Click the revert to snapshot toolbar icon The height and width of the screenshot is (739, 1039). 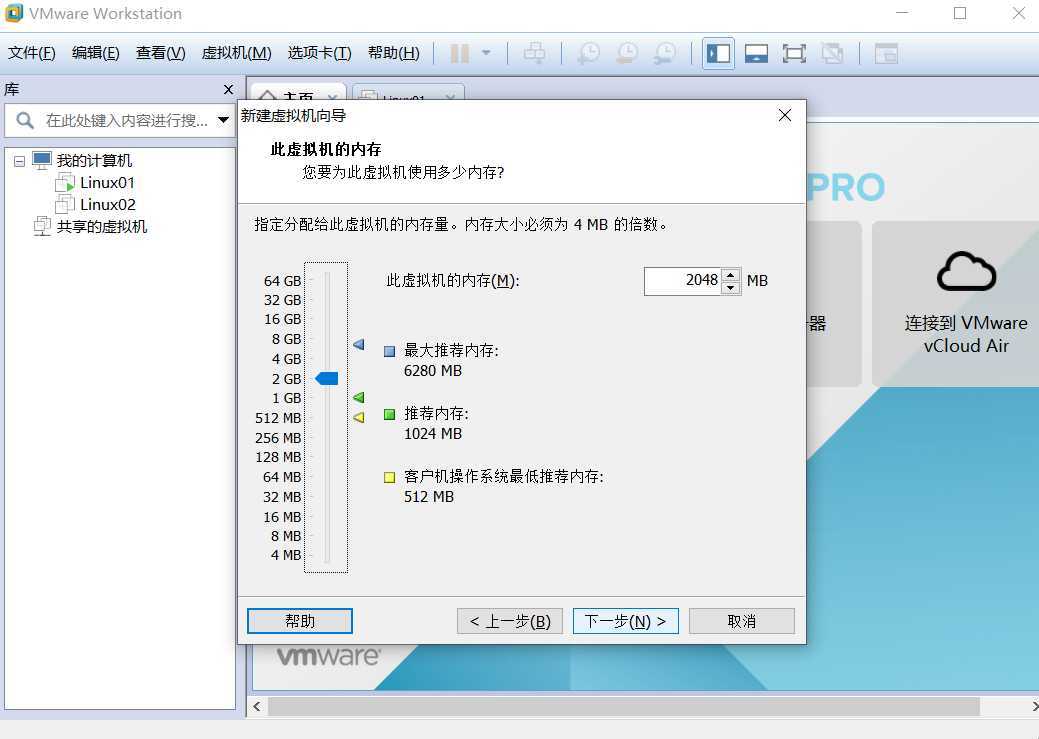pyautogui.click(x=627, y=53)
